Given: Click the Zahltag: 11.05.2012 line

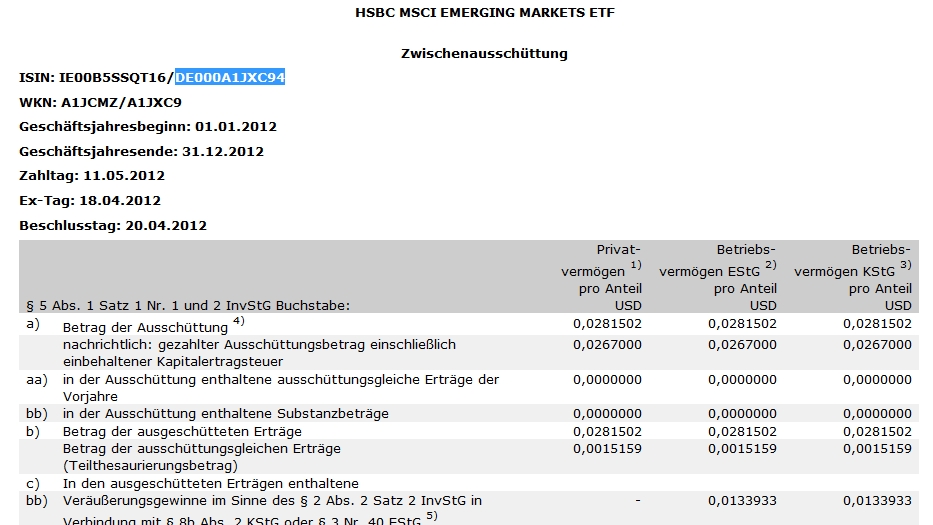Looking at the screenshot, I should (92, 176).
